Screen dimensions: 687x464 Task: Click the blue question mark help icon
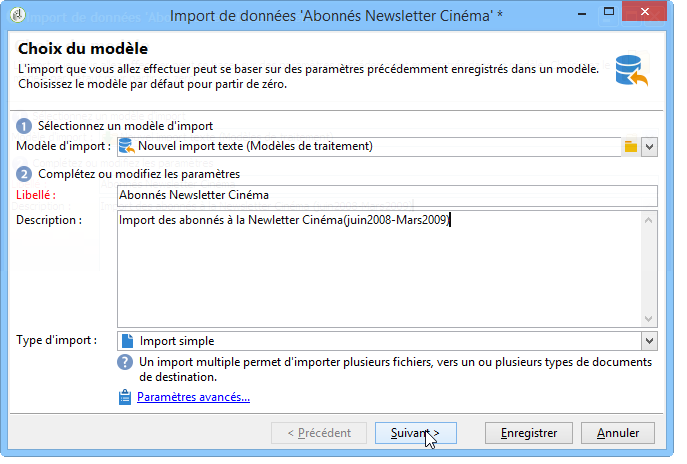pyautogui.click(x=125, y=363)
